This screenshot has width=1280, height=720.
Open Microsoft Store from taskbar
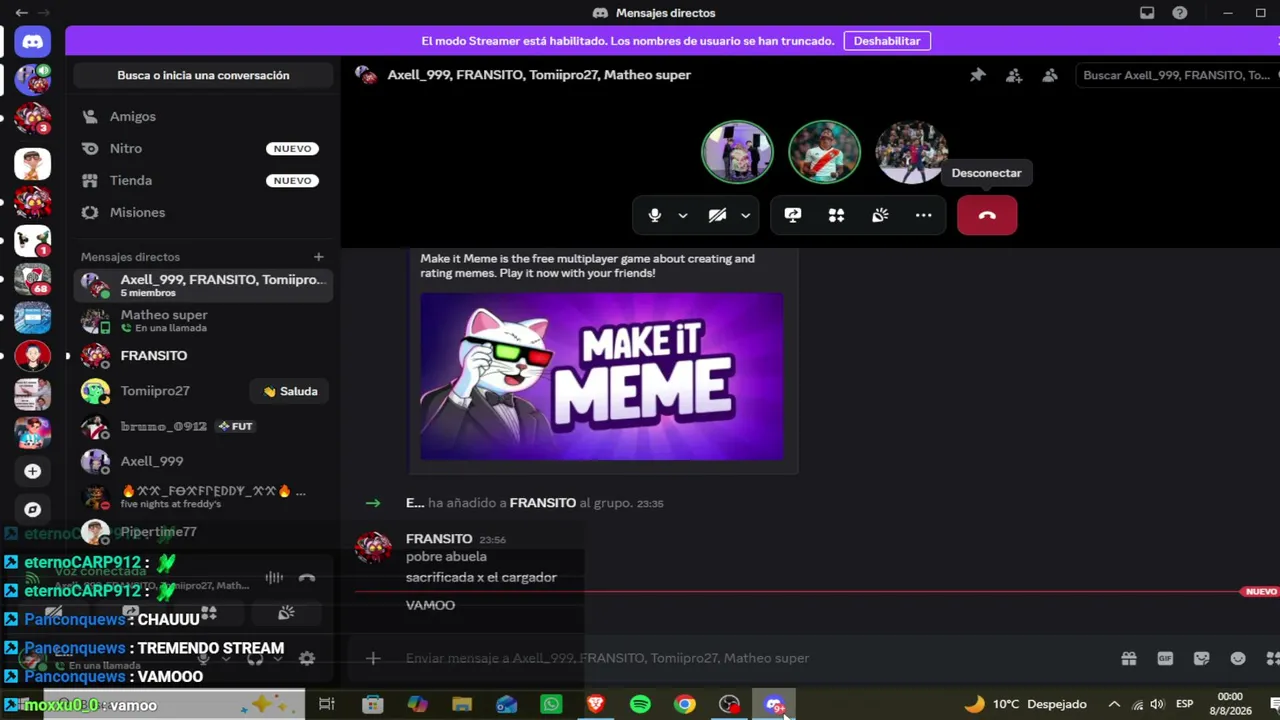click(x=373, y=704)
